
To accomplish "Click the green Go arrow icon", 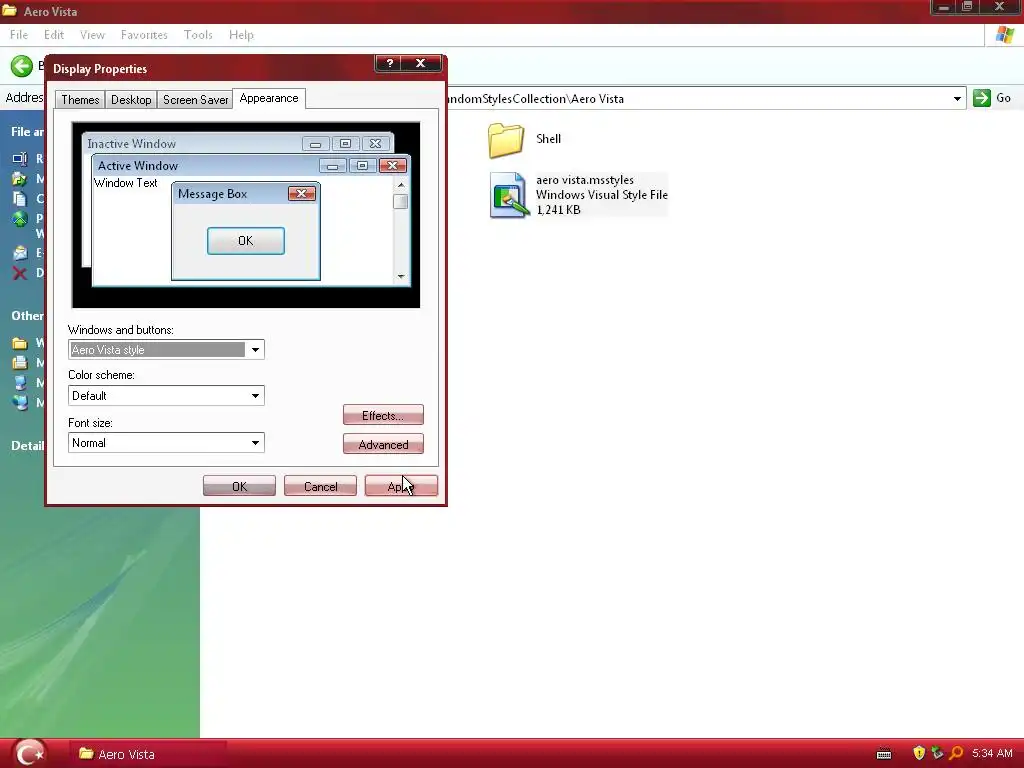I will (x=982, y=98).
